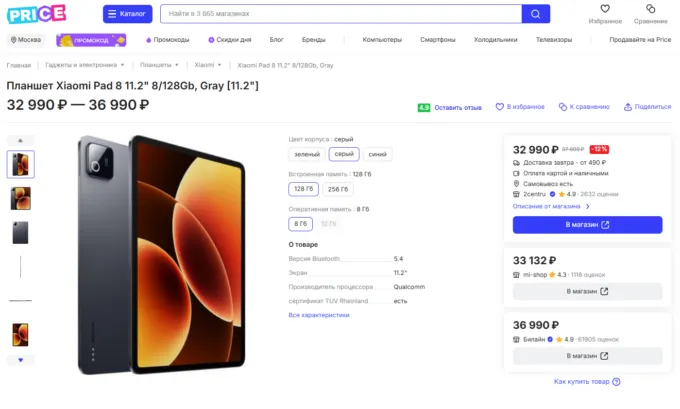Screen dimensions: 680x409
Task: Click card payment icon near Оплата картой
Action: (516, 173)
